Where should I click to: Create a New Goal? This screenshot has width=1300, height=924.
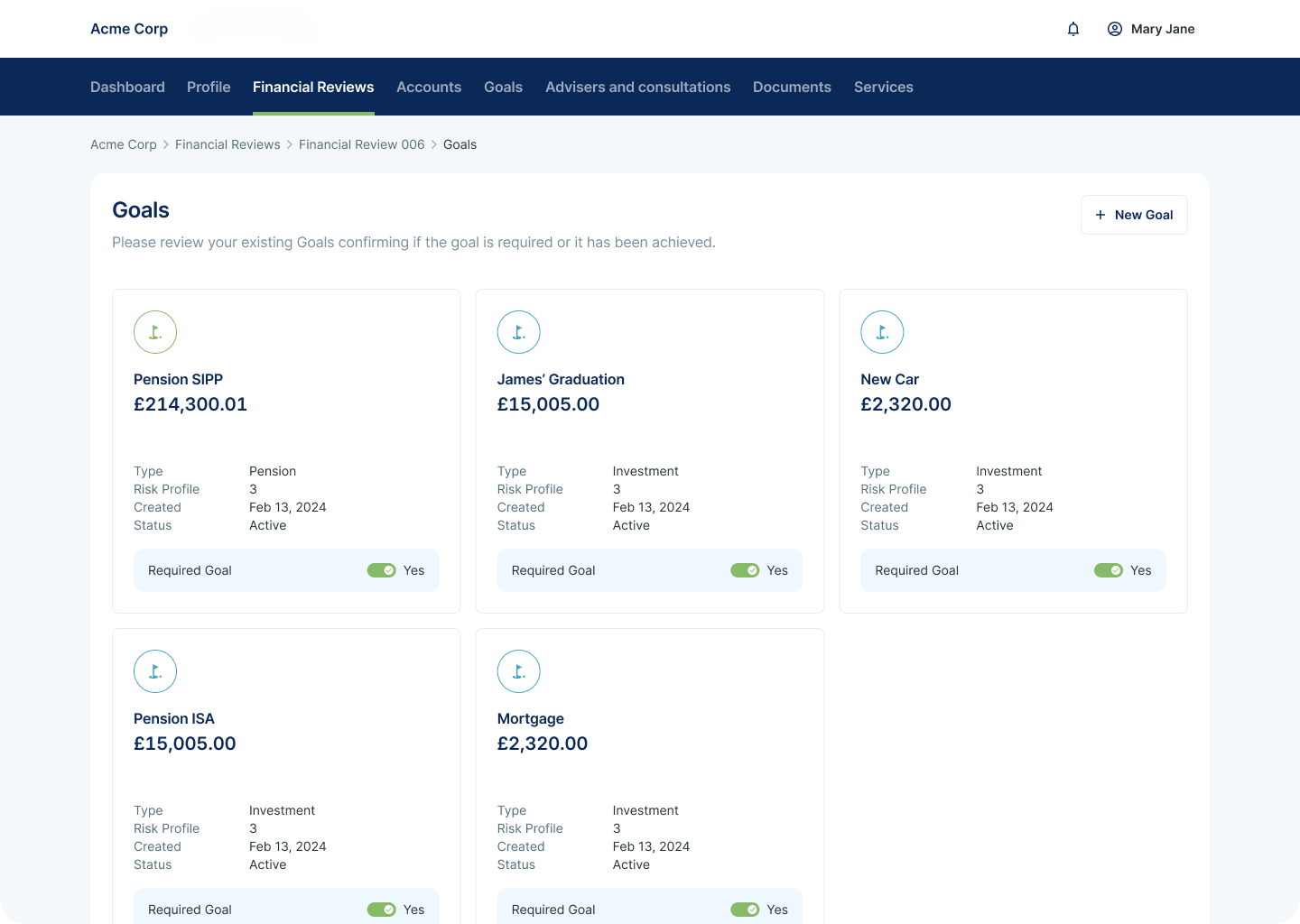point(1134,215)
